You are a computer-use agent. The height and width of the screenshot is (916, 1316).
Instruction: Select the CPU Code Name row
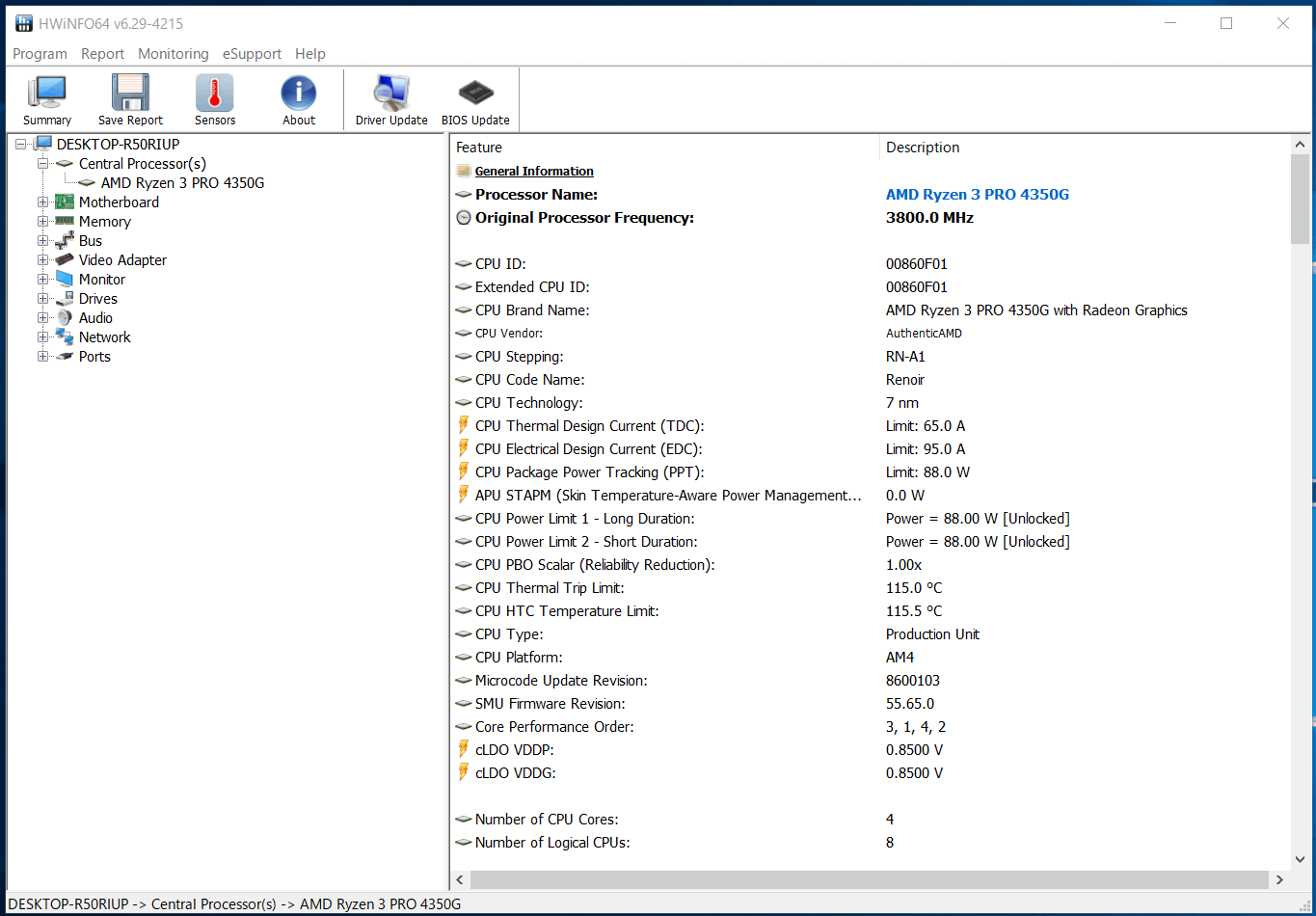point(871,379)
